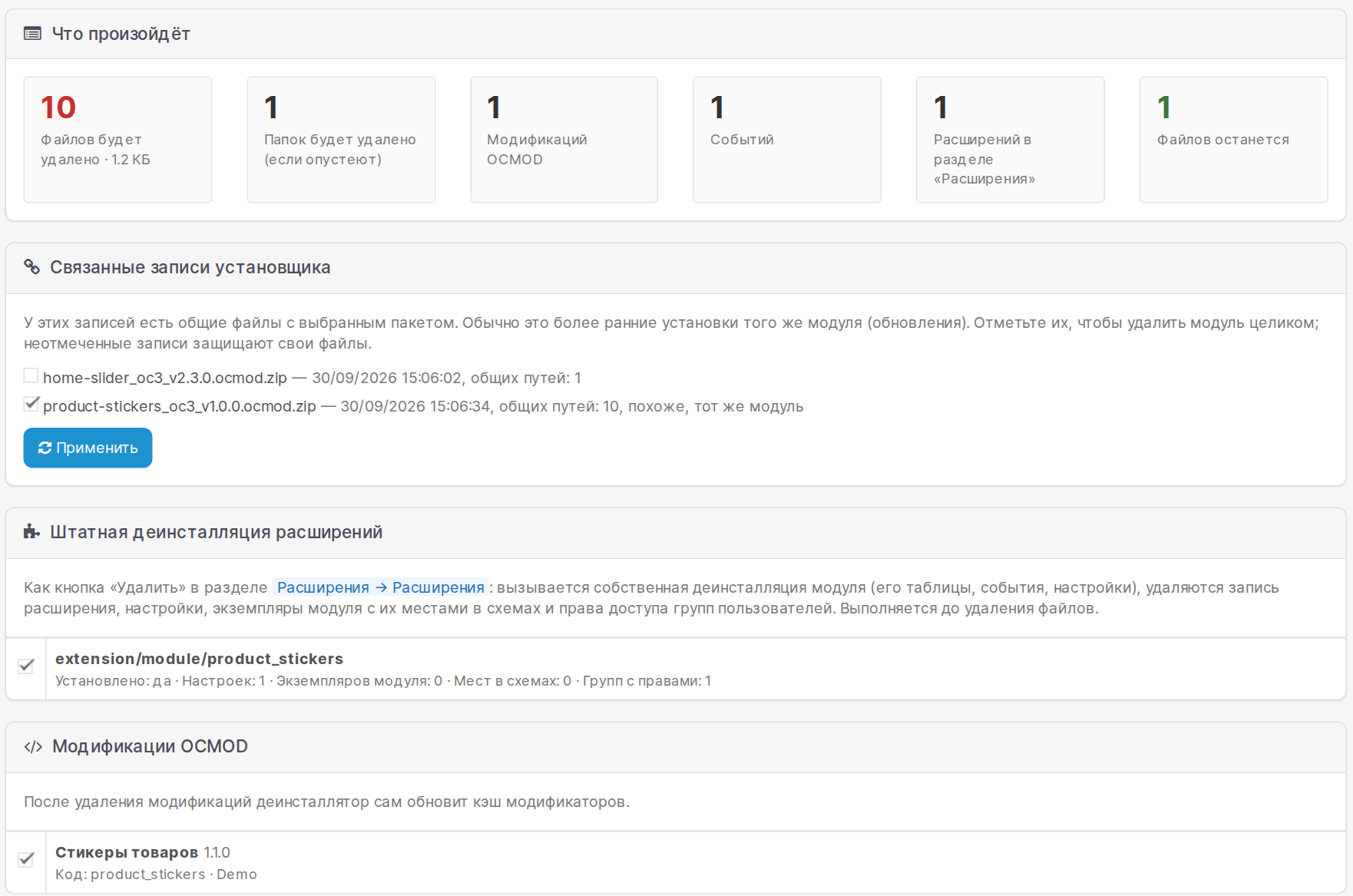Open the «Расширения → Расширения» link
This screenshot has width=1353, height=896.
[381, 587]
